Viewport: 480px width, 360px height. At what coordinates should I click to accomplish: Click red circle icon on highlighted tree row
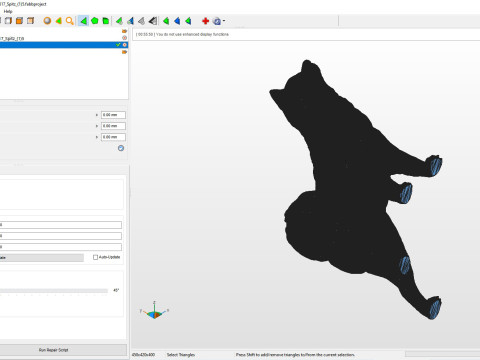coord(124,45)
